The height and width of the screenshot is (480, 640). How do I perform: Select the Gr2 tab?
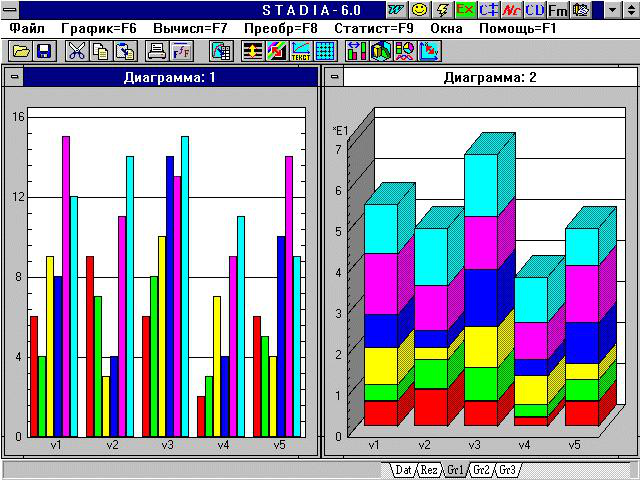[x=481, y=469]
